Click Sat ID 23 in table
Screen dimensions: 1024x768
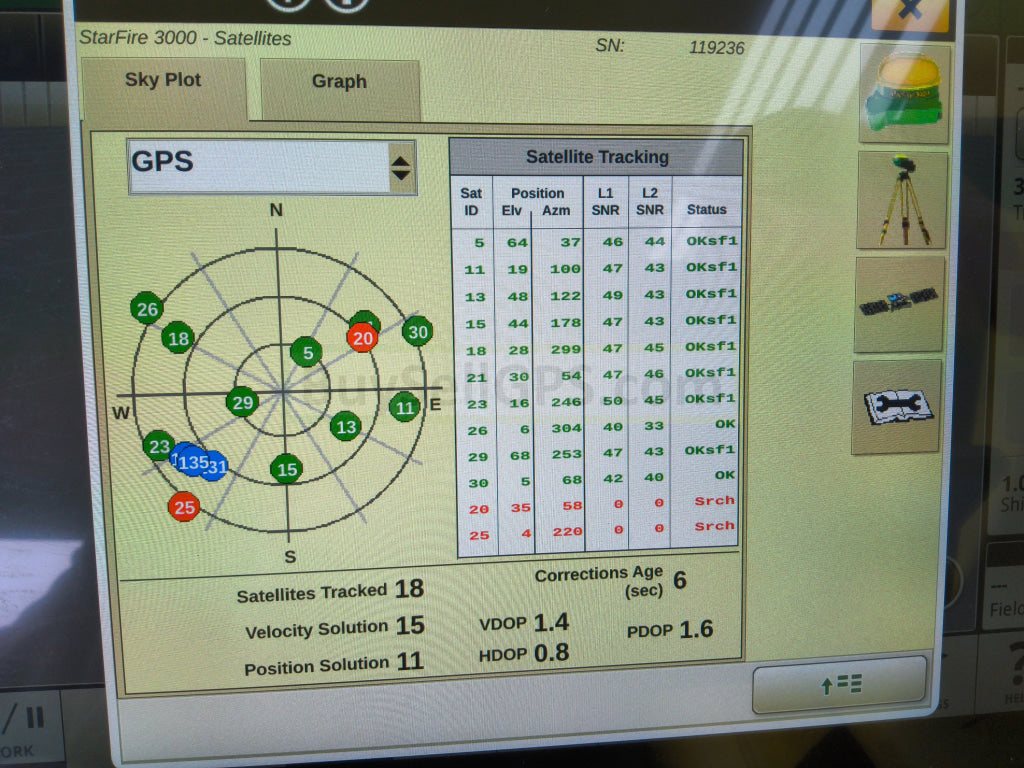pyautogui.click(x=477, y=404)
